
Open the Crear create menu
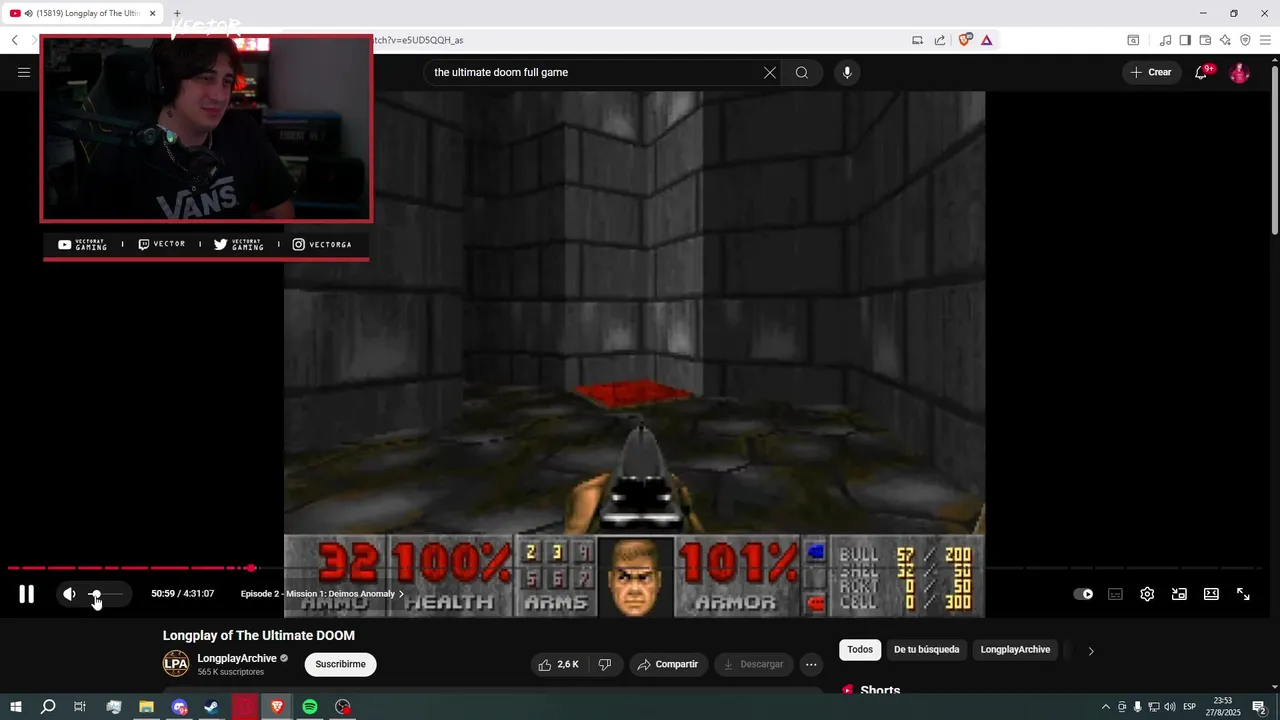point(1151,72)
